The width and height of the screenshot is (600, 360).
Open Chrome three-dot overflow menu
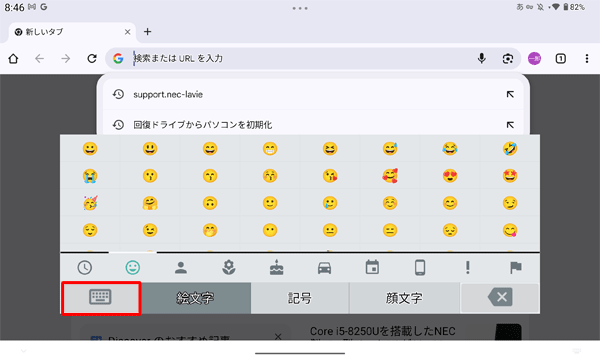(587, 59)
